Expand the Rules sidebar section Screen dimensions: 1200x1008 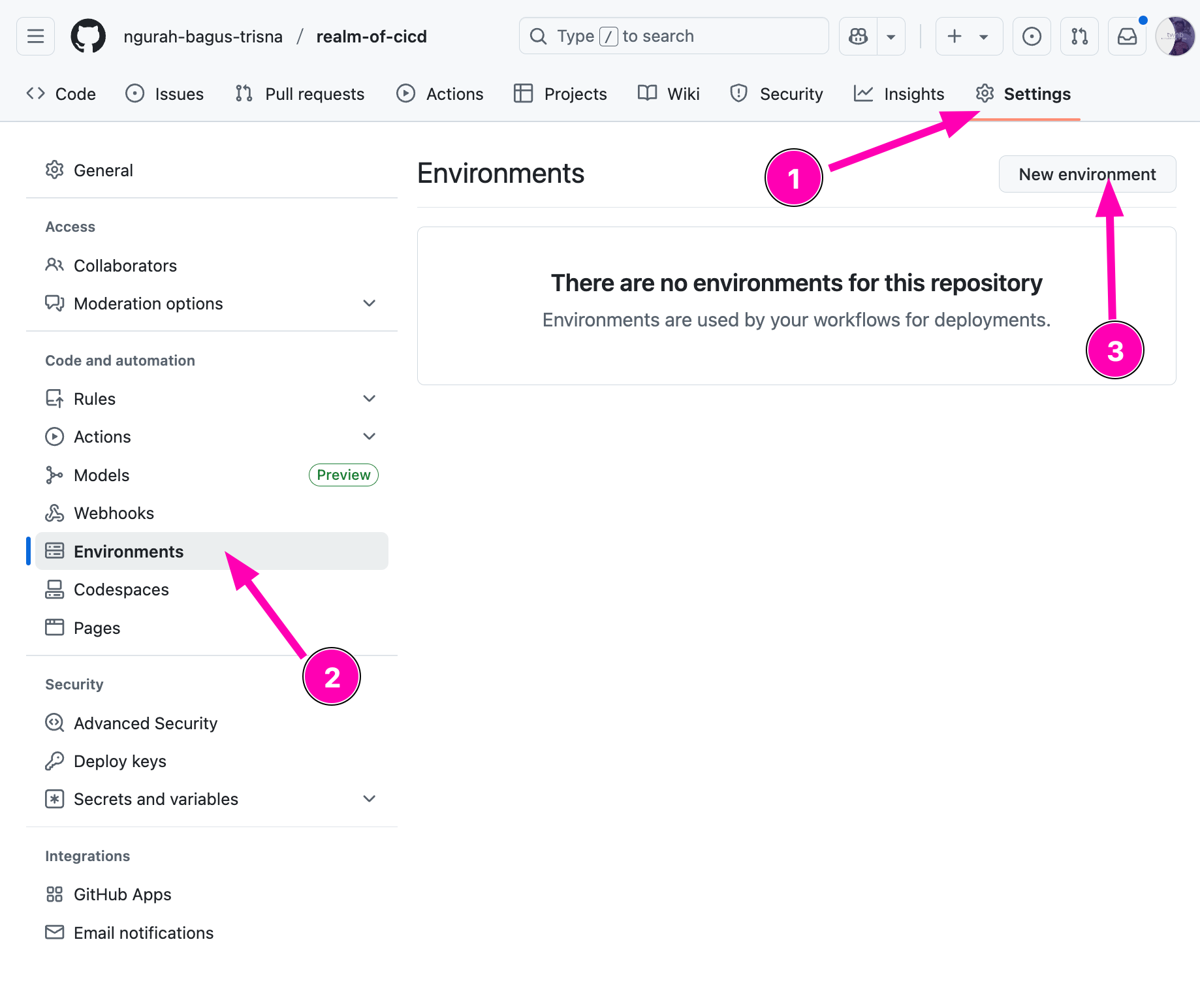369,399
